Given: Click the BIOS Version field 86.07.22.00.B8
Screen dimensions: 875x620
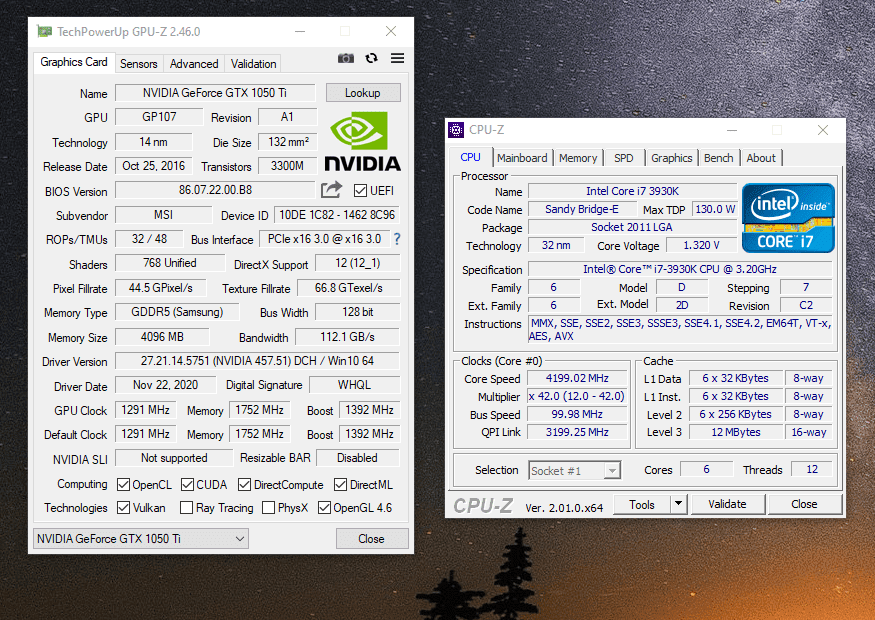Looking at the screenshot, I should [x=215, y=190].
